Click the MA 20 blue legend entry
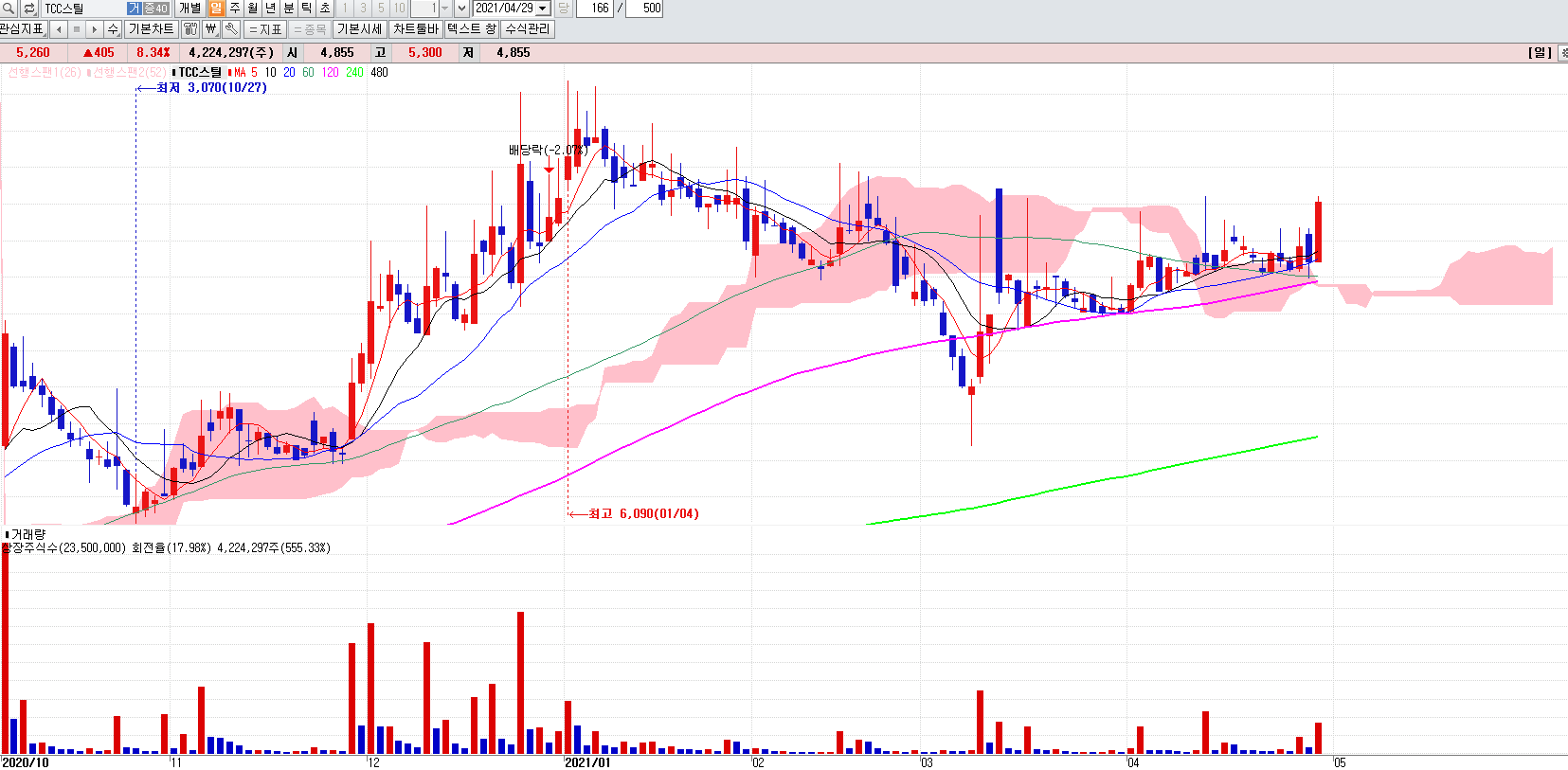The width and height of the screenshot is (1568, 770). click(x=289, y=73)
